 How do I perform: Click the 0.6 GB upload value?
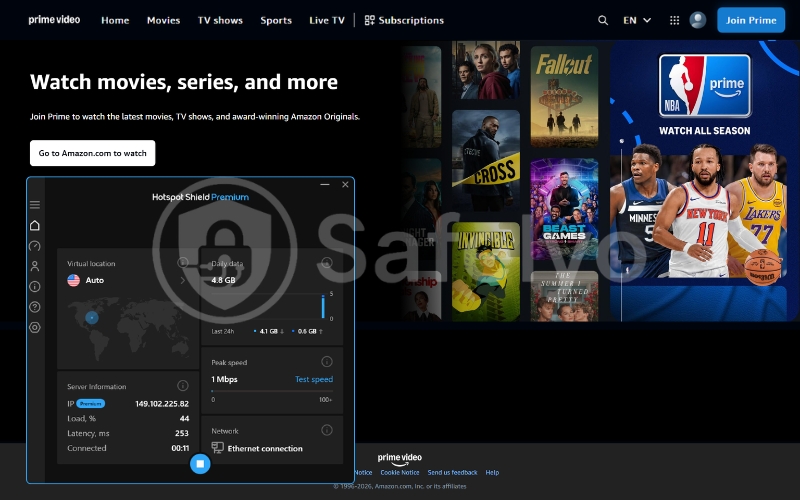pos(307,331)
